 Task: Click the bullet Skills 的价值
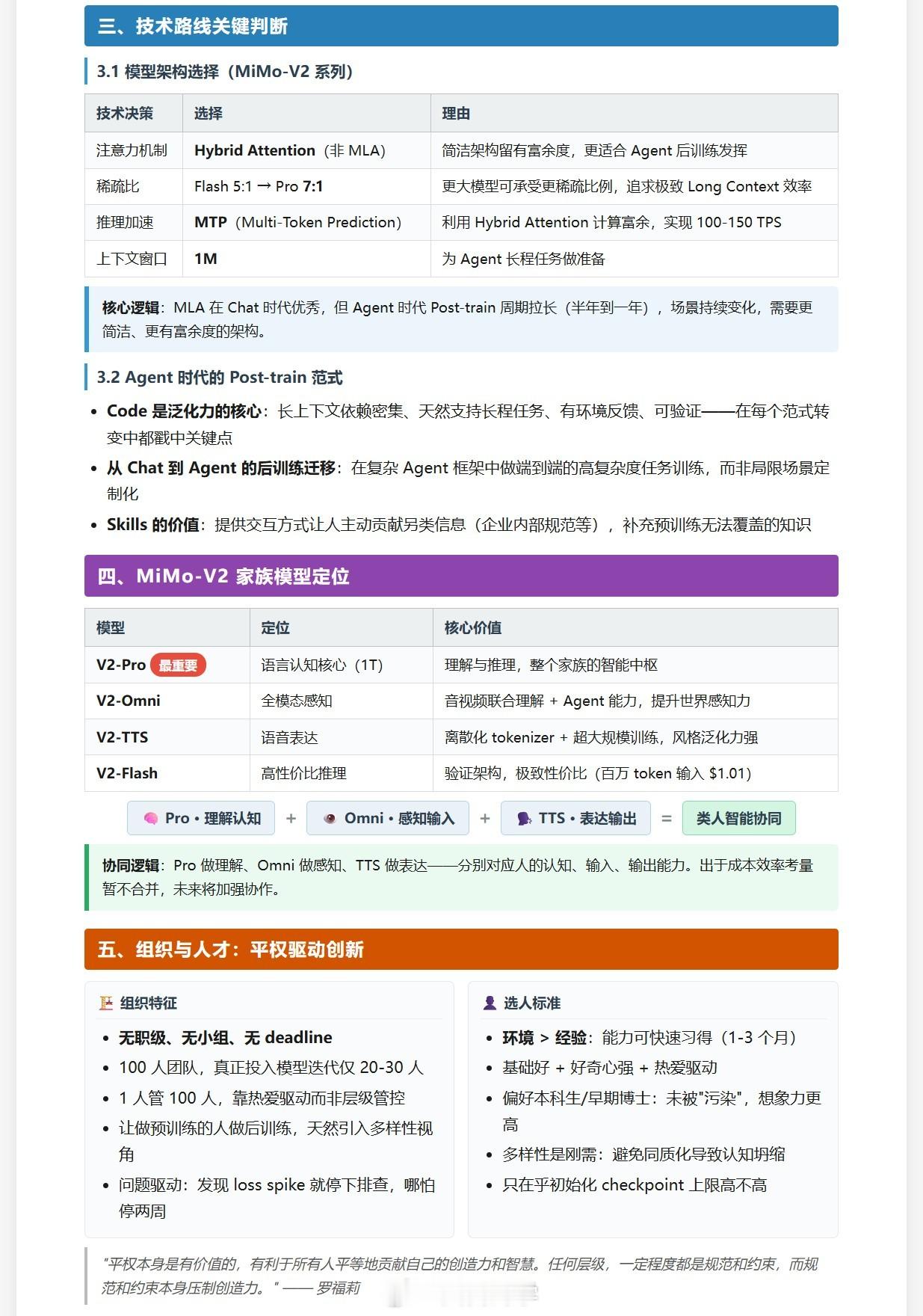tap(459, 525)
